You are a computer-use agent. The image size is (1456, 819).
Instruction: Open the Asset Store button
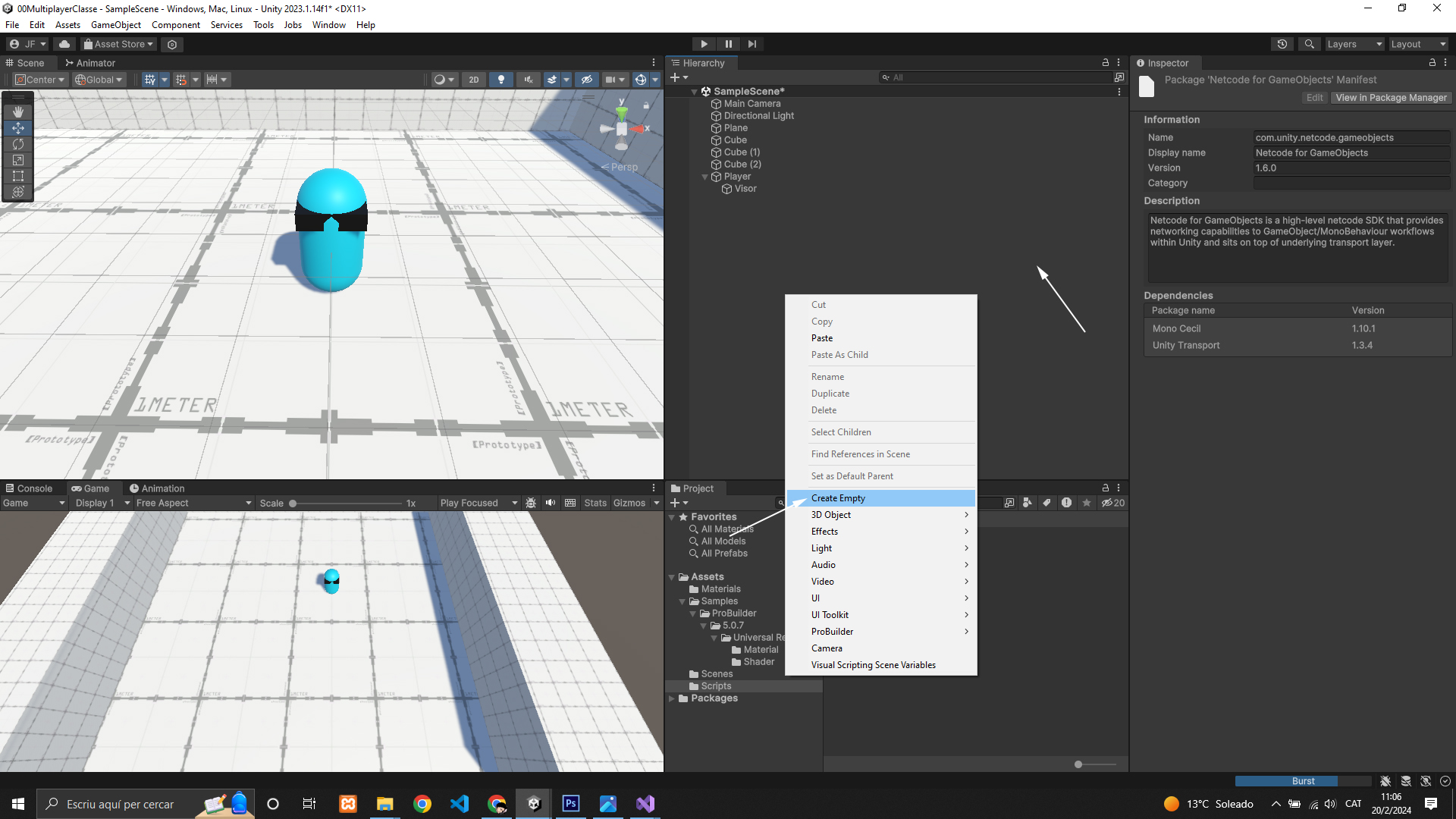[118, 44]
